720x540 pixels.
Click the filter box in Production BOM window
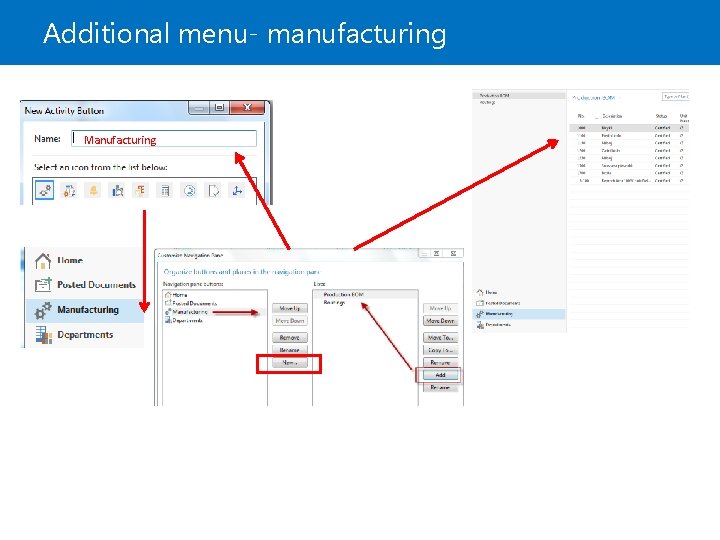[x=675, y=96]
